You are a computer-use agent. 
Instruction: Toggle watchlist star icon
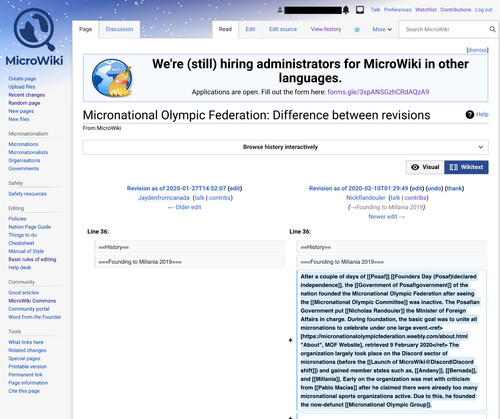tap(357, 29)
